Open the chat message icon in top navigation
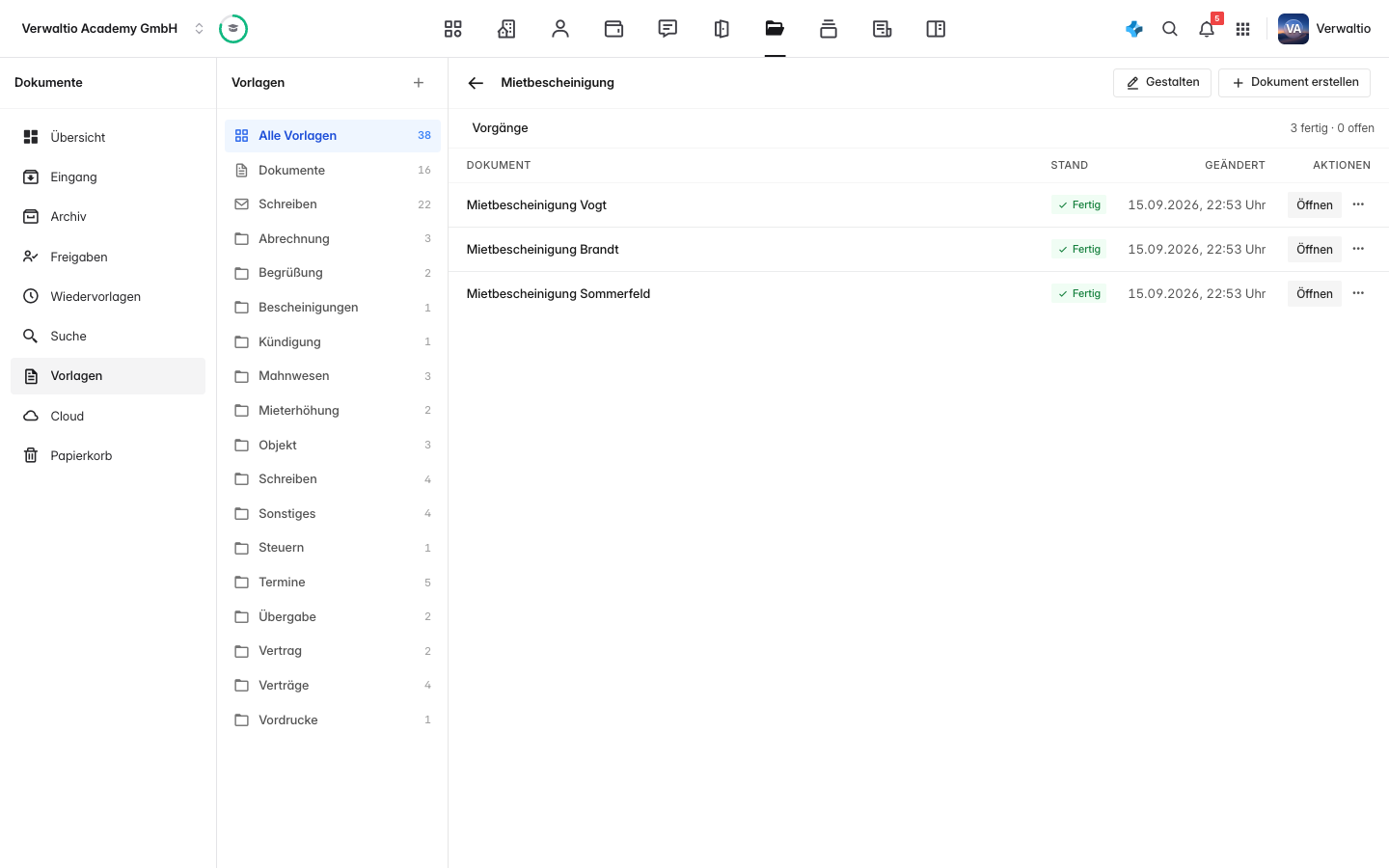Viewport: 1389px width, 868px height. pos(667,29)
